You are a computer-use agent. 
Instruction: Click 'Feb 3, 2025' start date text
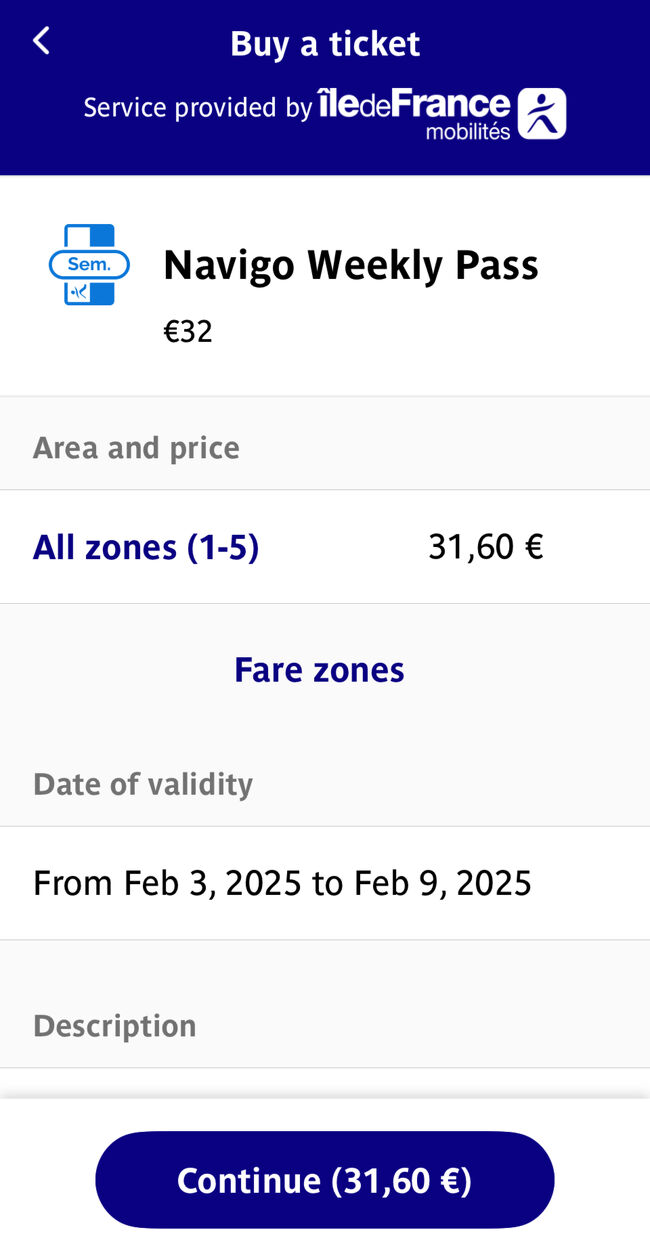tap(212, 883)
